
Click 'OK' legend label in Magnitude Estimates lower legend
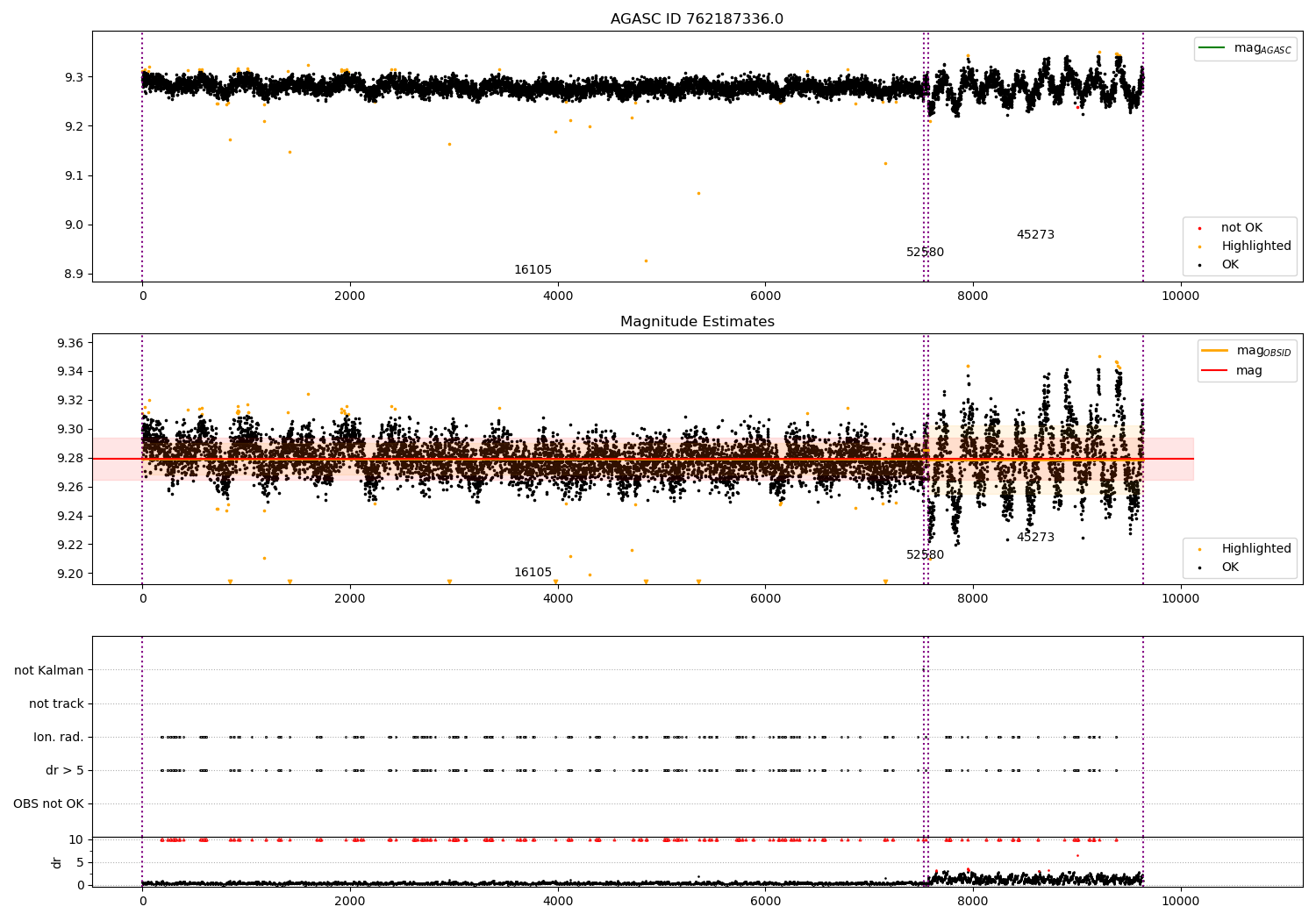(x=1230, y=568)
